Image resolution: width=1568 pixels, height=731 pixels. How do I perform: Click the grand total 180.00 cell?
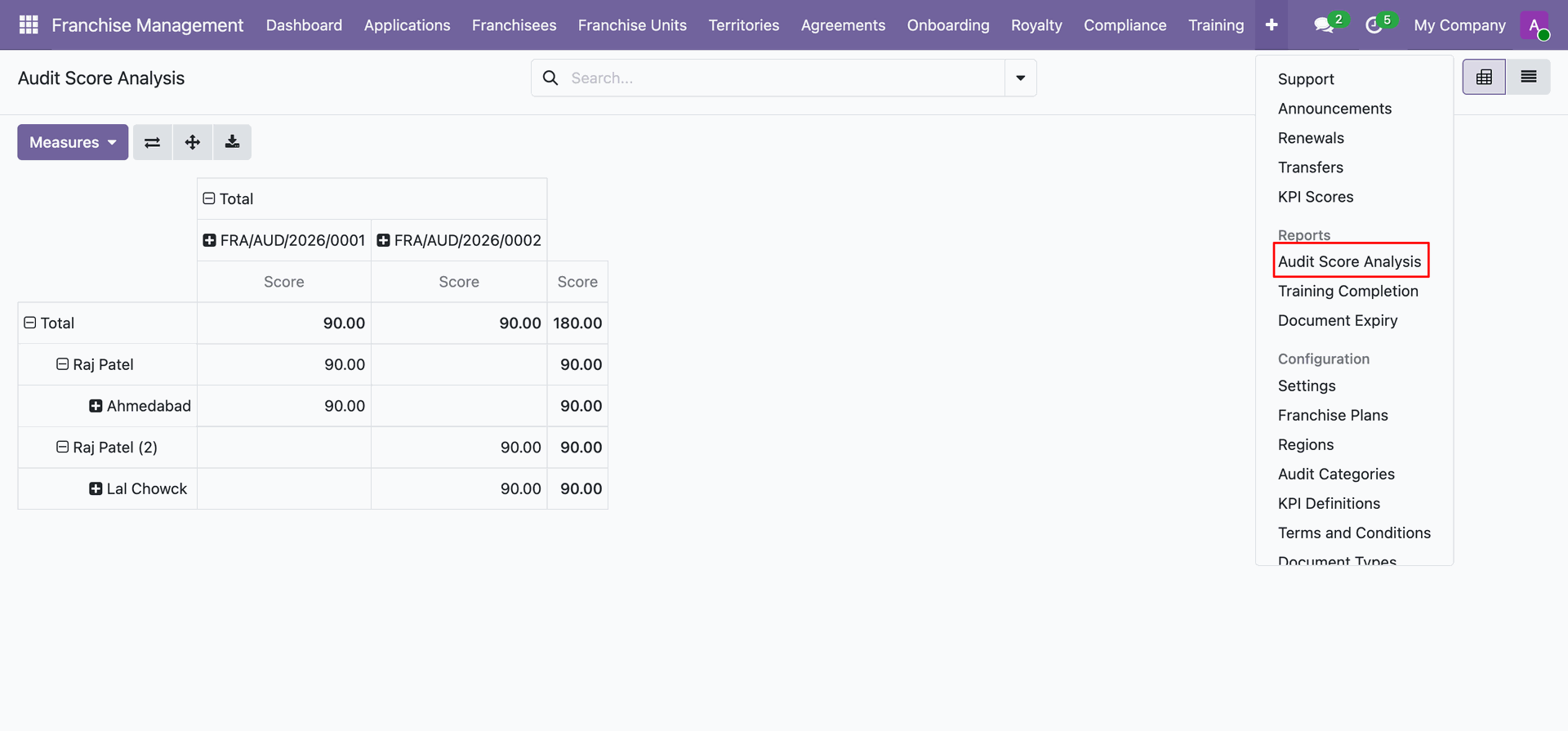click(x=577, y=323)
